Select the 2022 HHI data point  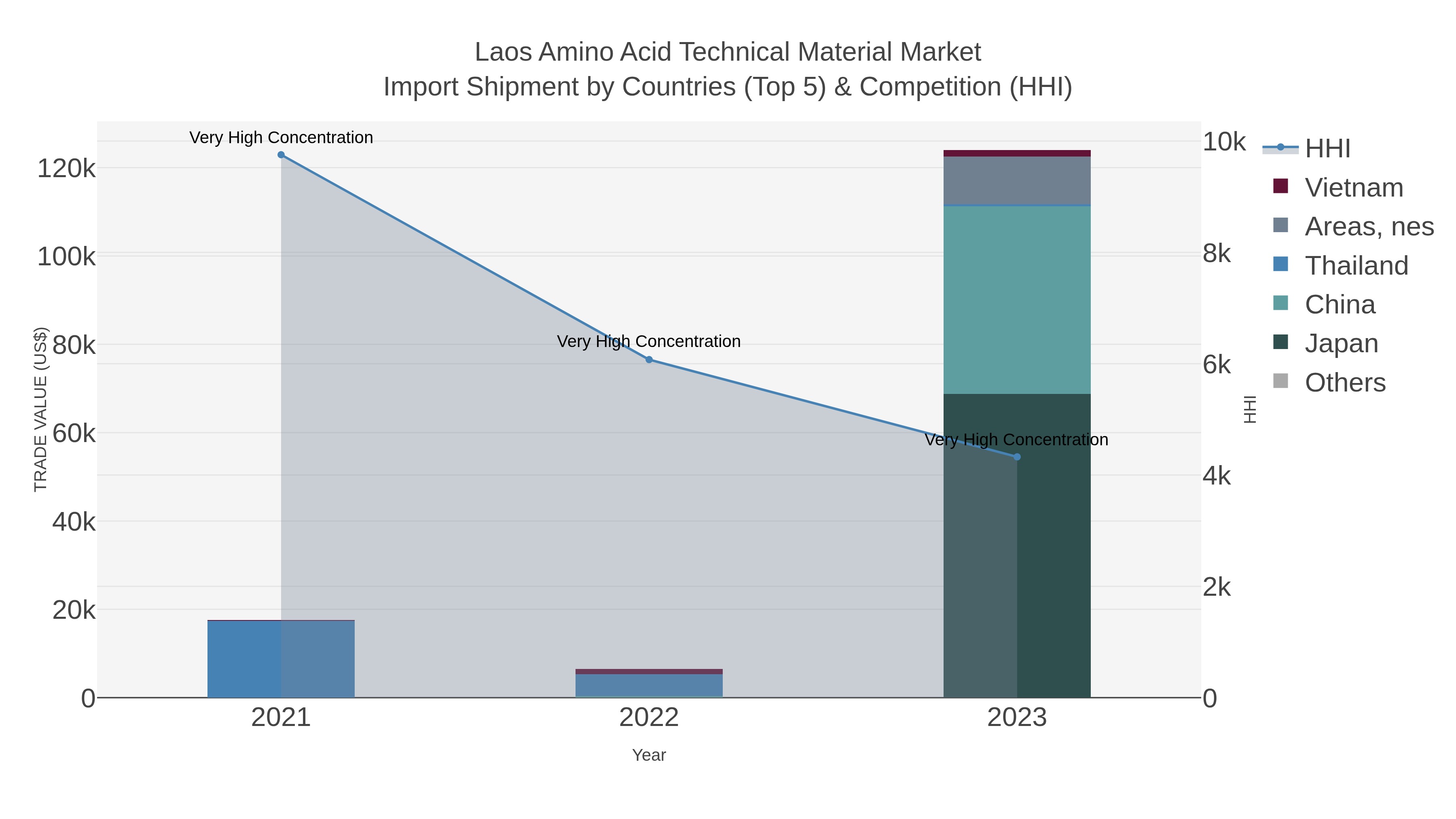[649, 360]
